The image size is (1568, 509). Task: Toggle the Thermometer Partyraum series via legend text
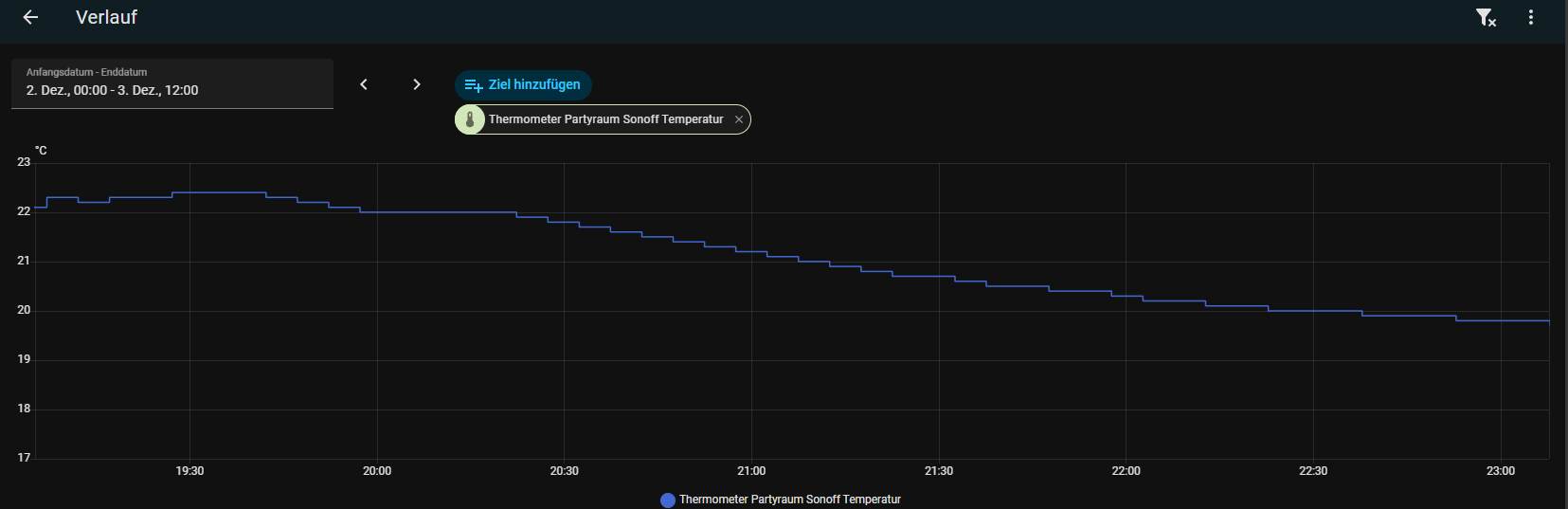(789, 500)
